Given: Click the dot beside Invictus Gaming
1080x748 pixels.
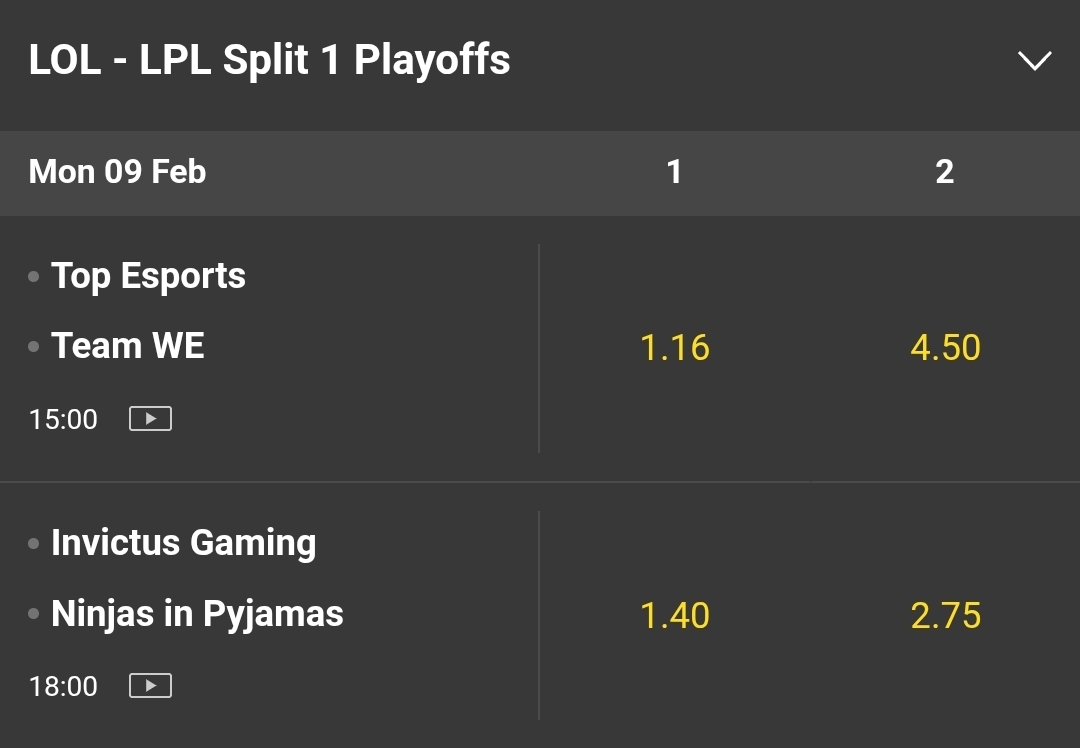Looking at the screenshot, I should coord(34,544).
